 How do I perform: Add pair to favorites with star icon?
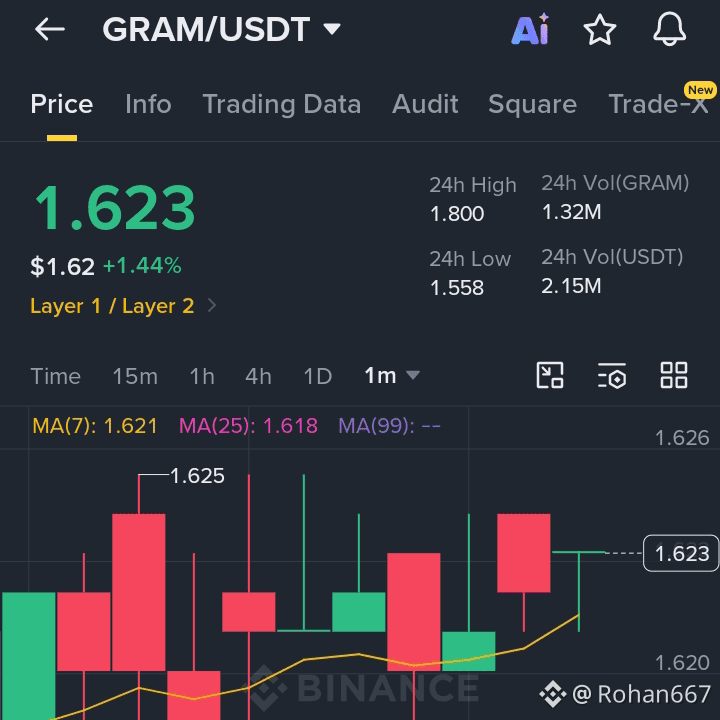(600, 30)
